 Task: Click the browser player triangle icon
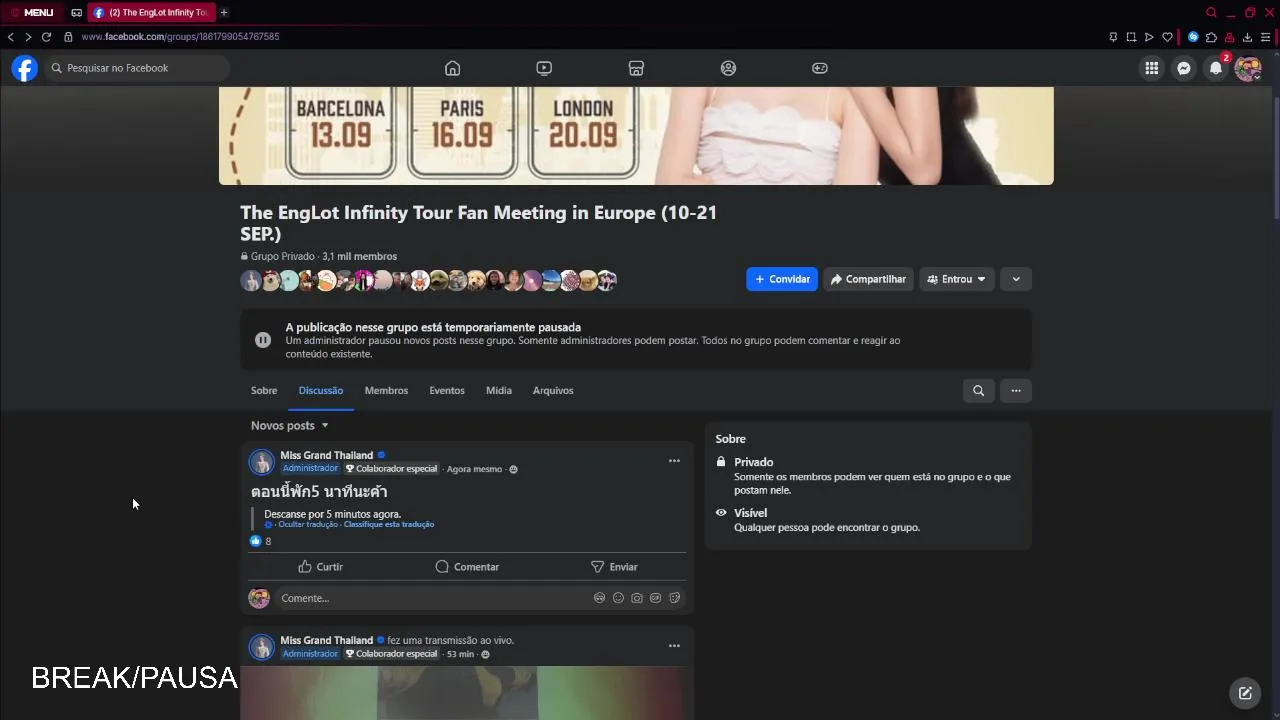point(1149,37)
